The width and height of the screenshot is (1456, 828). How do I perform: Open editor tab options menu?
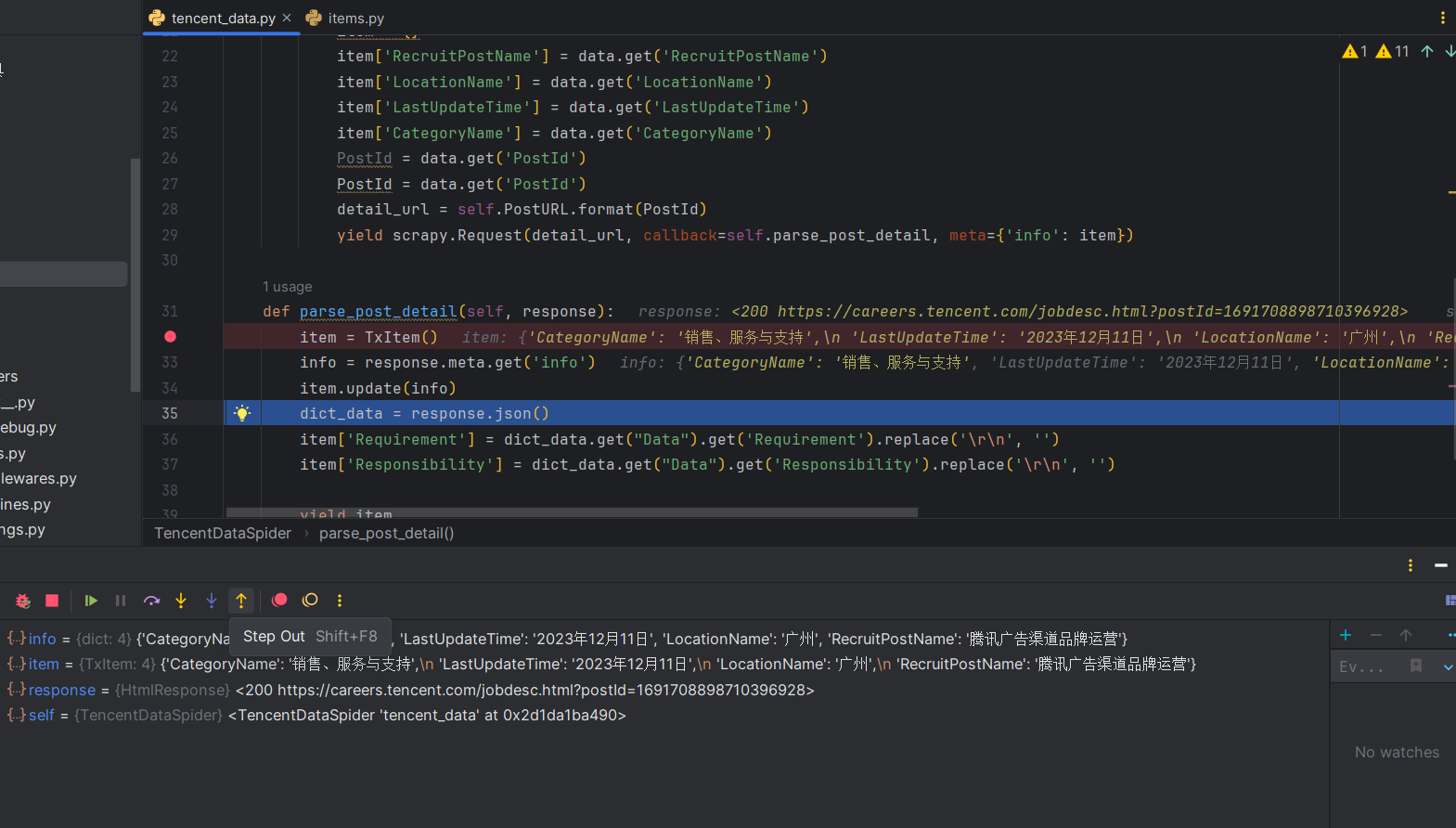coord(1442,18)
